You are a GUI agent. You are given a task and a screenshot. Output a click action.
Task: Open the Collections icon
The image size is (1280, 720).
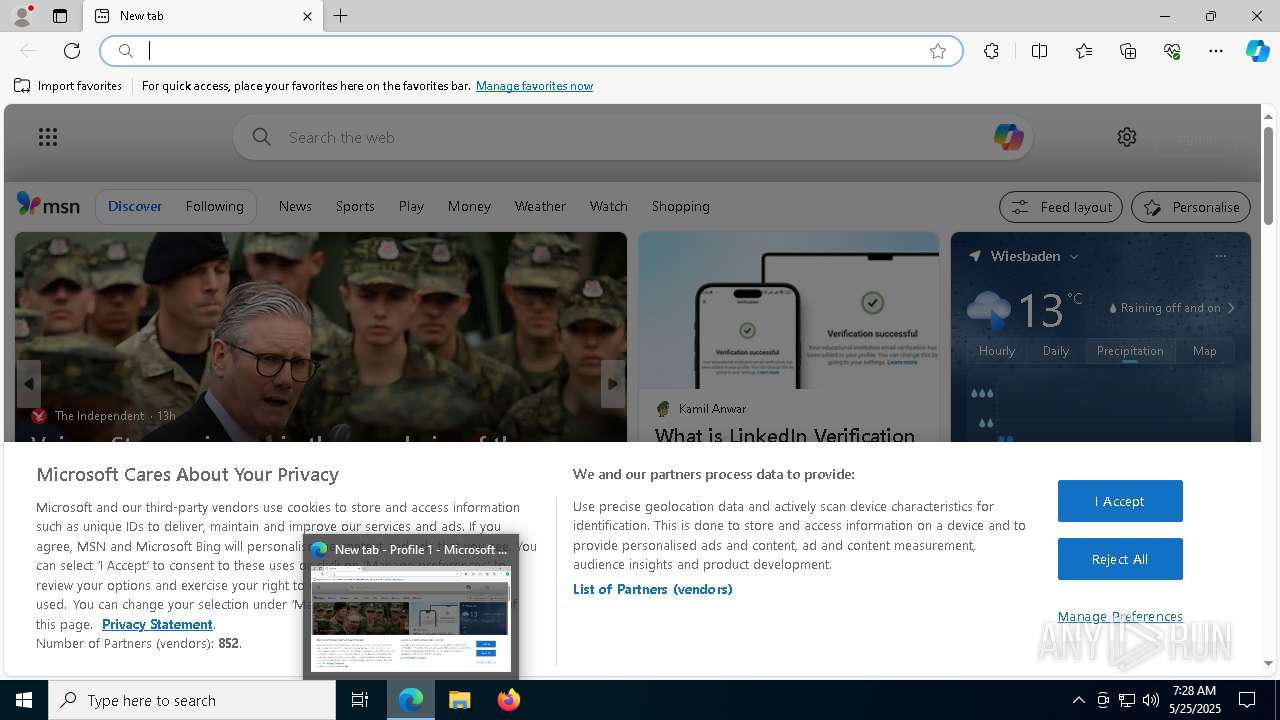pyautogui.click(x=1128, y=51)
